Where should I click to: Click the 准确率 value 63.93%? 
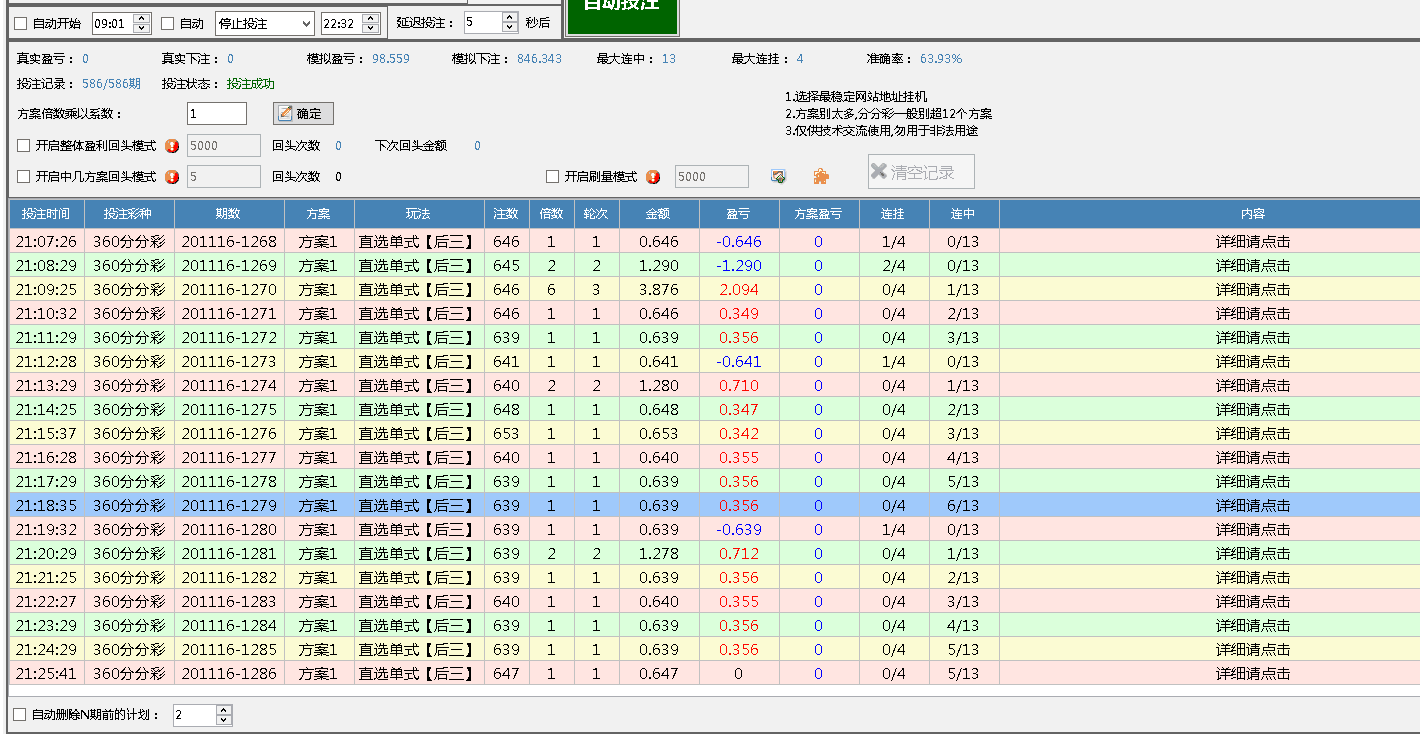click(941, 59)
